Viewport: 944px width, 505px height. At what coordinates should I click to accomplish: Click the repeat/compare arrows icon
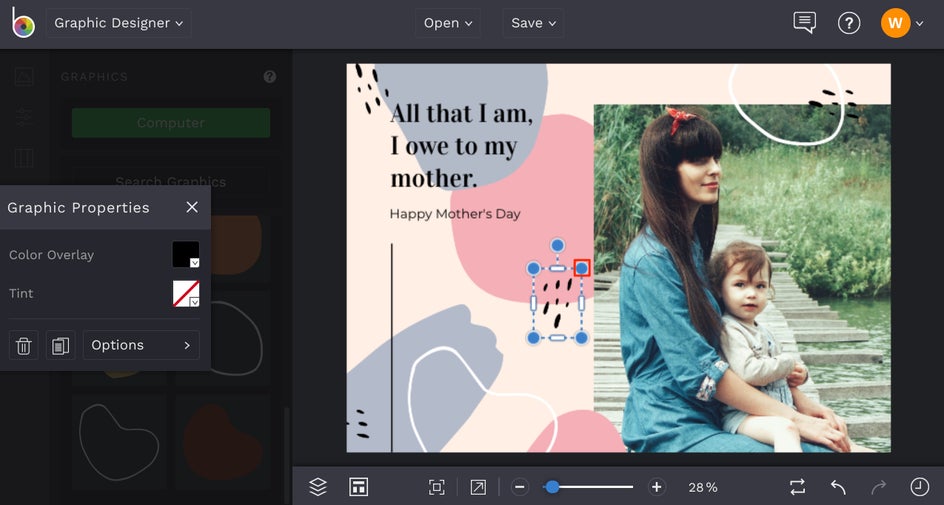pos(798,486)
